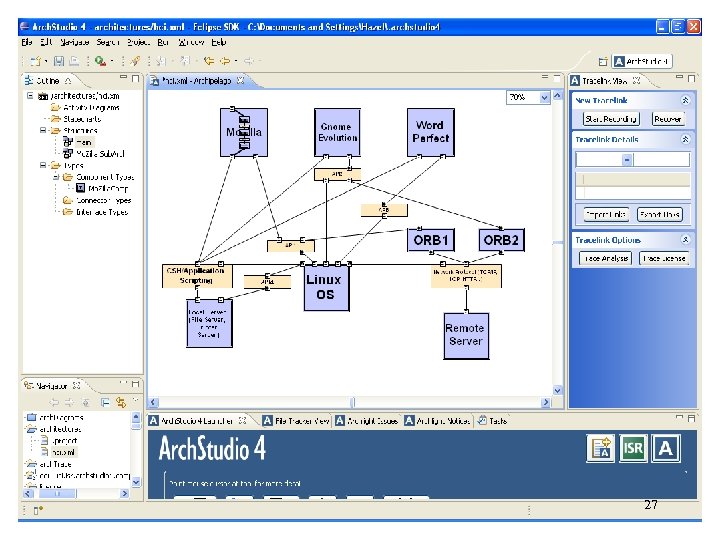Click Link with Editor icon in Navigator

click(121, 403)
